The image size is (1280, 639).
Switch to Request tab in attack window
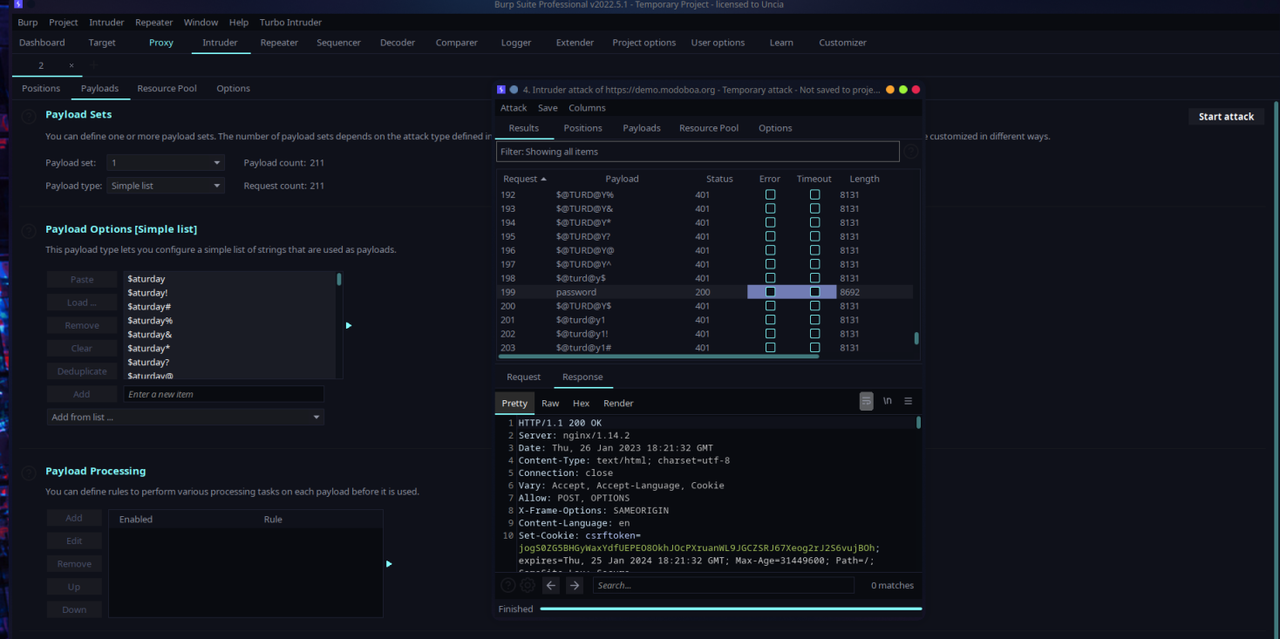523,377
